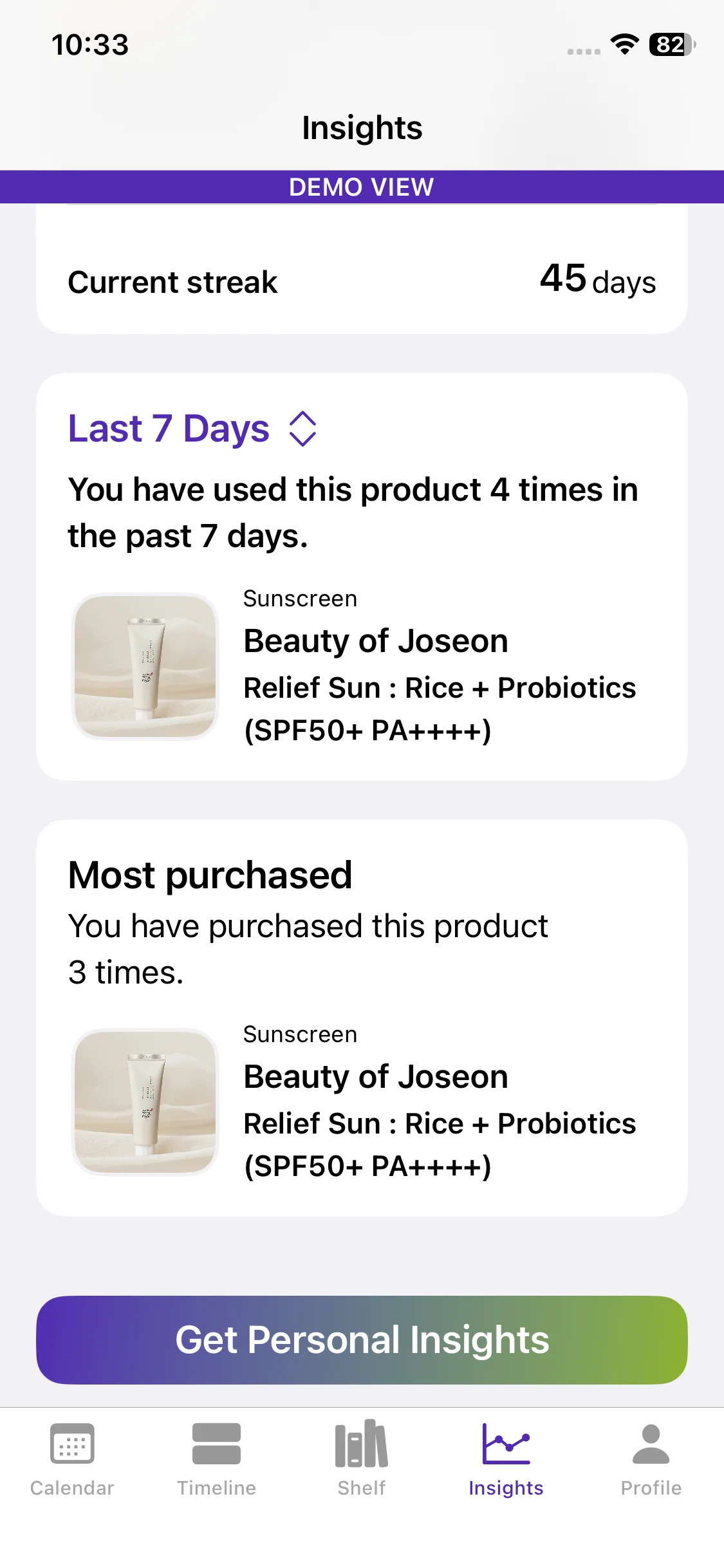Open the Profile person icon
This screenshot has height=1568, width=724.
click(x=651, y=1444)
